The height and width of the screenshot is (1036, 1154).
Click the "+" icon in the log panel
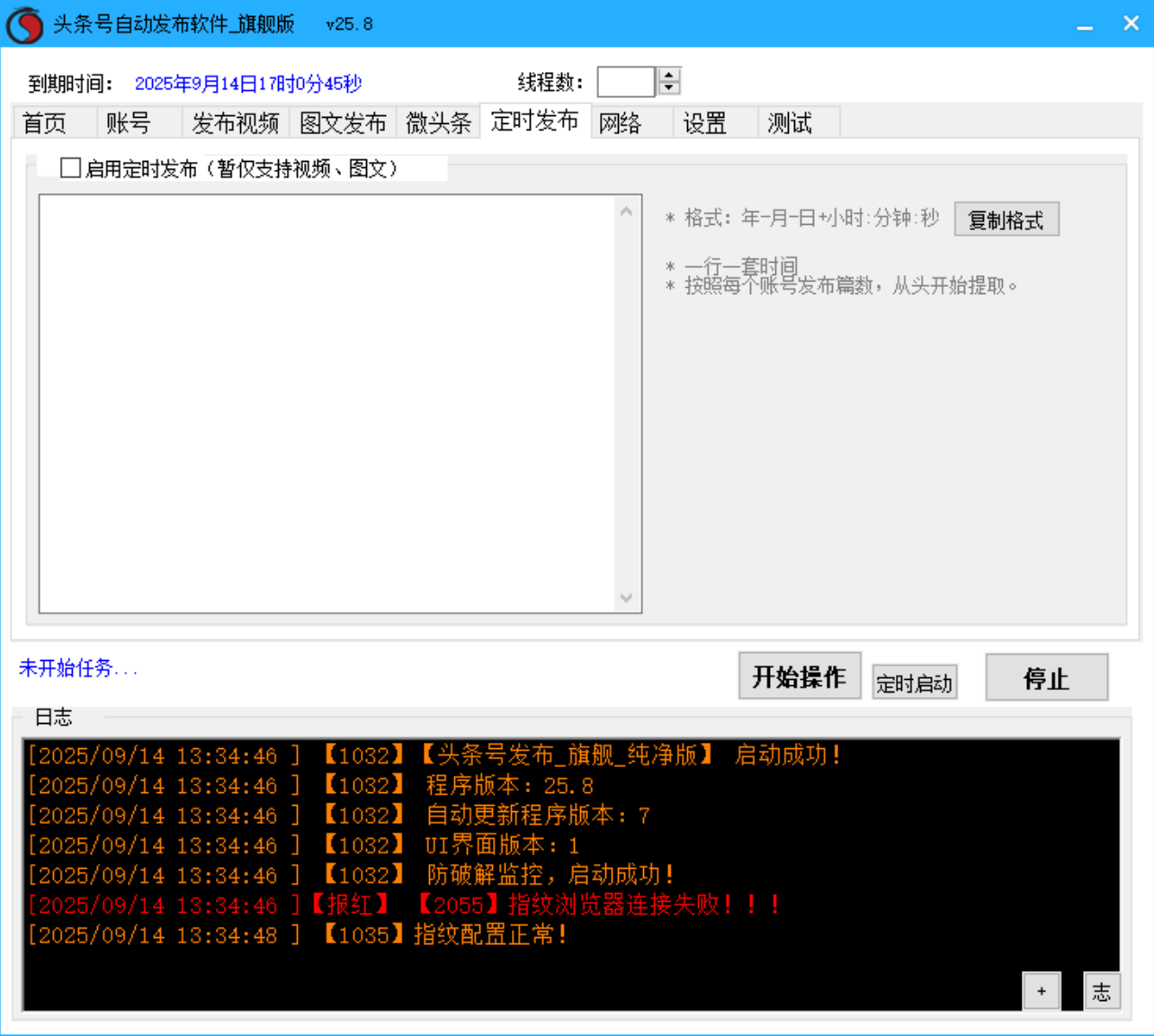(x=1042, y=990)
